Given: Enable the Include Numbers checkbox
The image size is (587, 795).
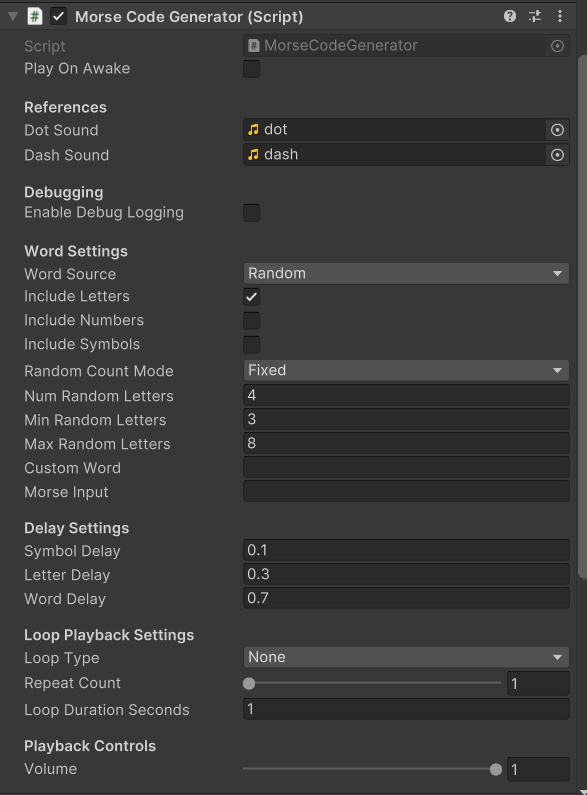Looking at the screenshot, I should [x=251, y=321].
